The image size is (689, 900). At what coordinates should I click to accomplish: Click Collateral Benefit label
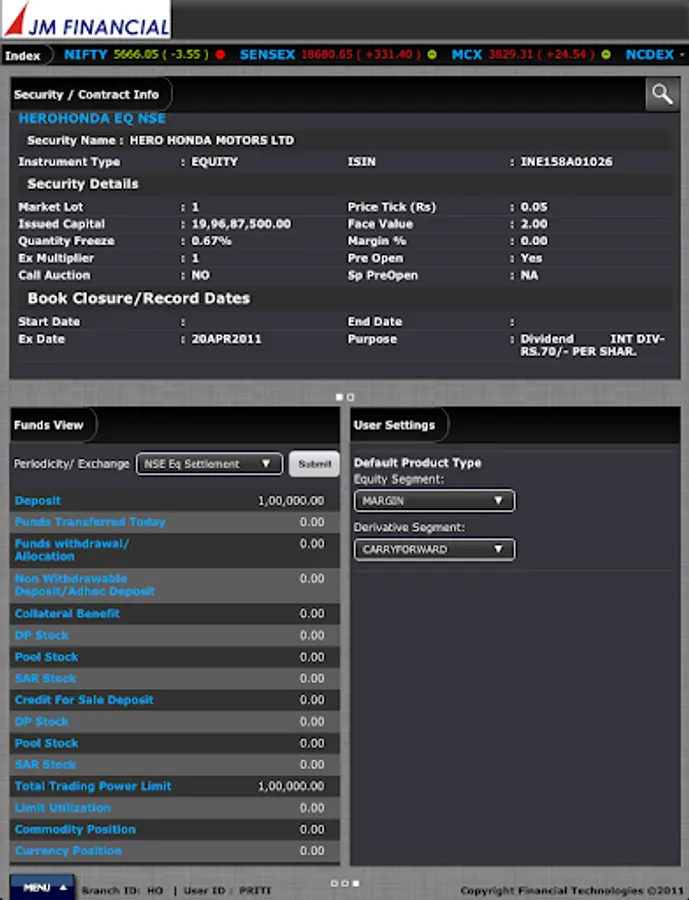coord(67,614)
